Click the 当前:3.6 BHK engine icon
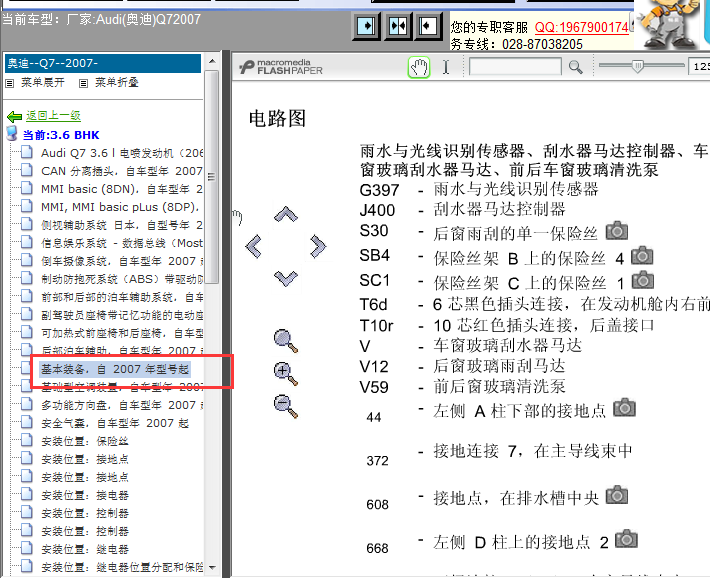 [x=12, y=134]
